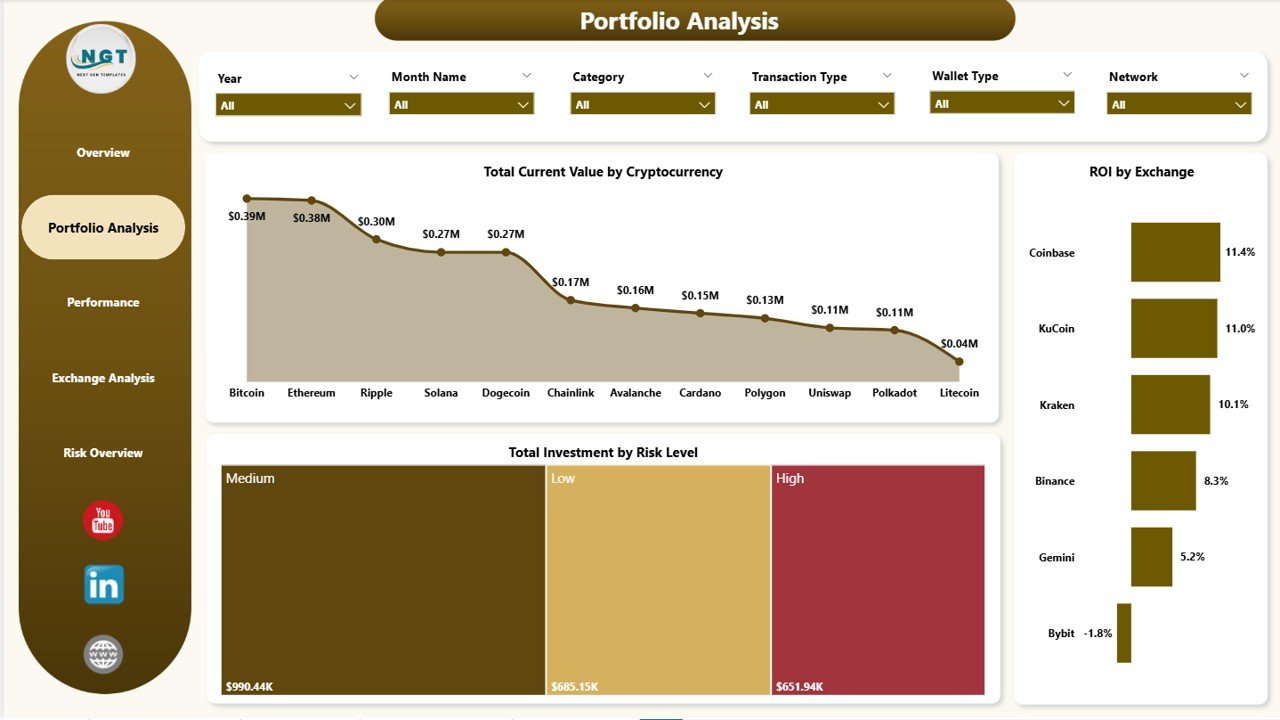Select the Coinbase bar in ROI chart

pos(1175,252)
